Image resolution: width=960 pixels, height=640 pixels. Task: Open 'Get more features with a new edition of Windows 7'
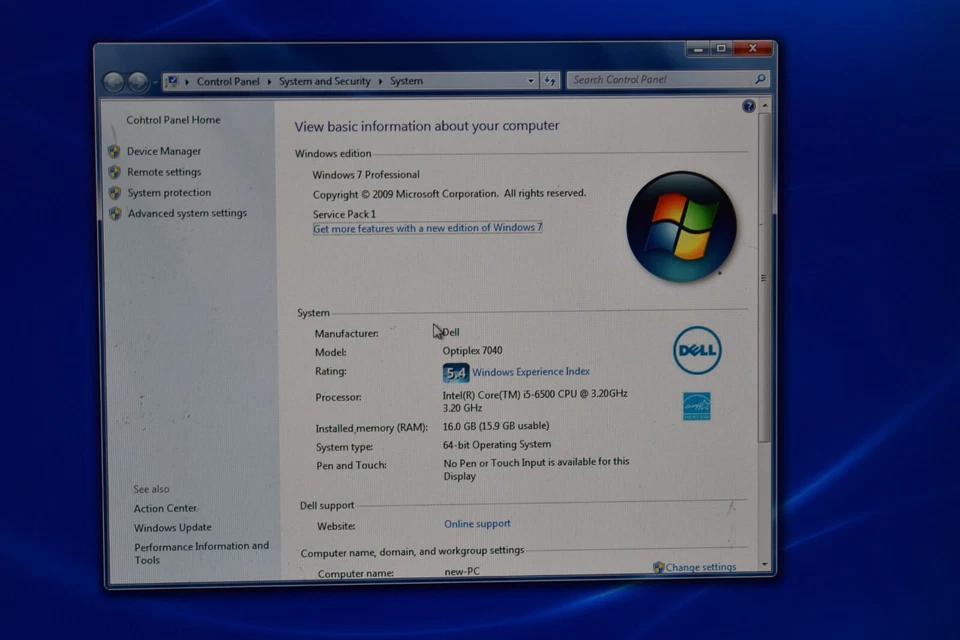(x=427, y=227)
